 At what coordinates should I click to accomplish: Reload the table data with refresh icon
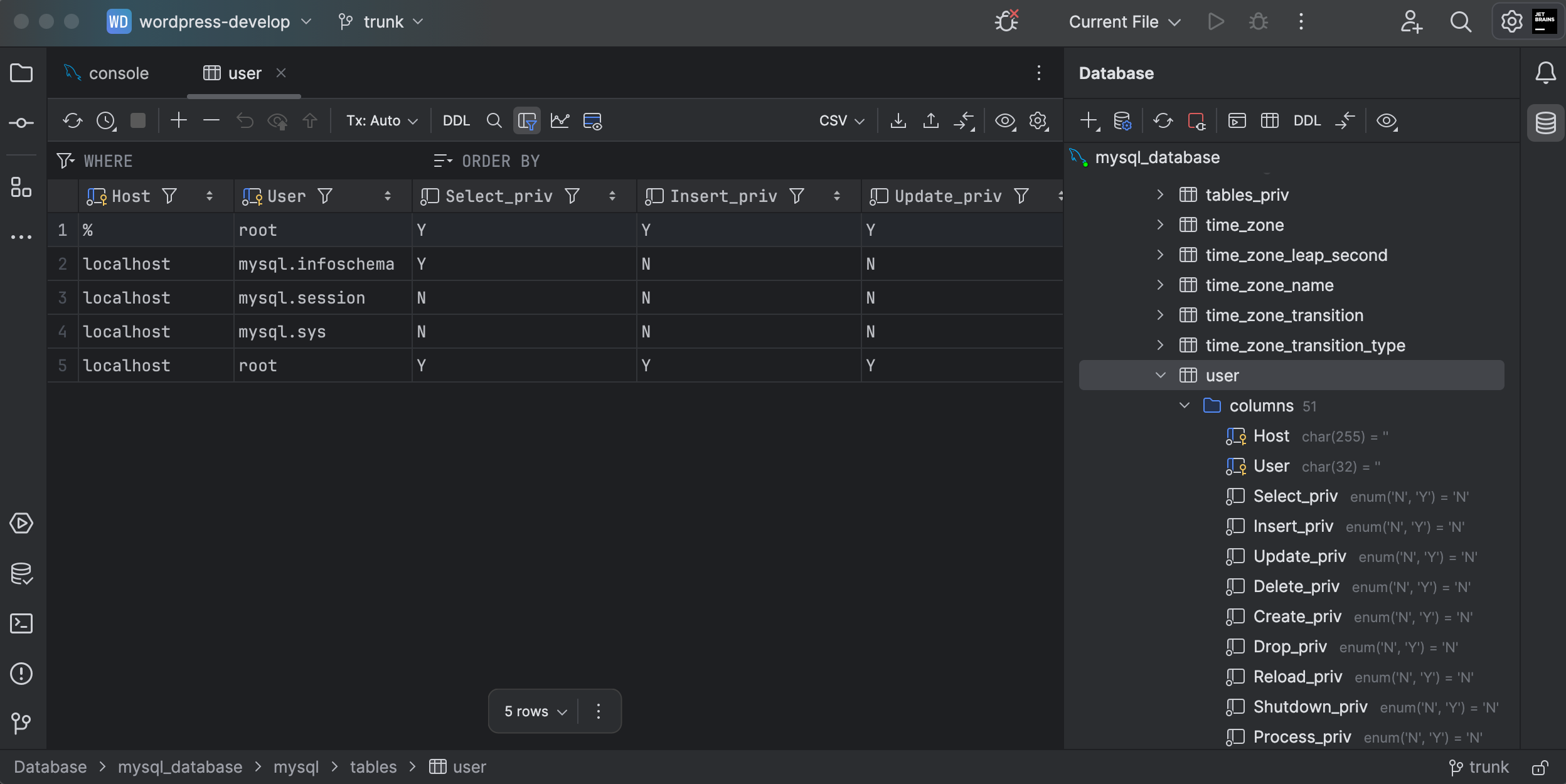point(73,120)
